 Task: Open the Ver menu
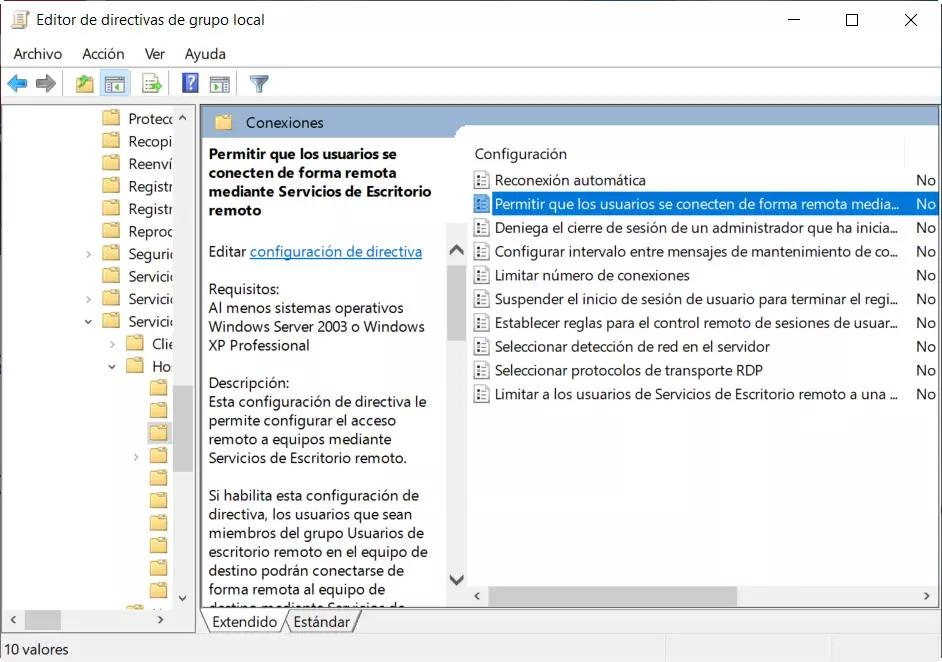click(x=154, y=54)
